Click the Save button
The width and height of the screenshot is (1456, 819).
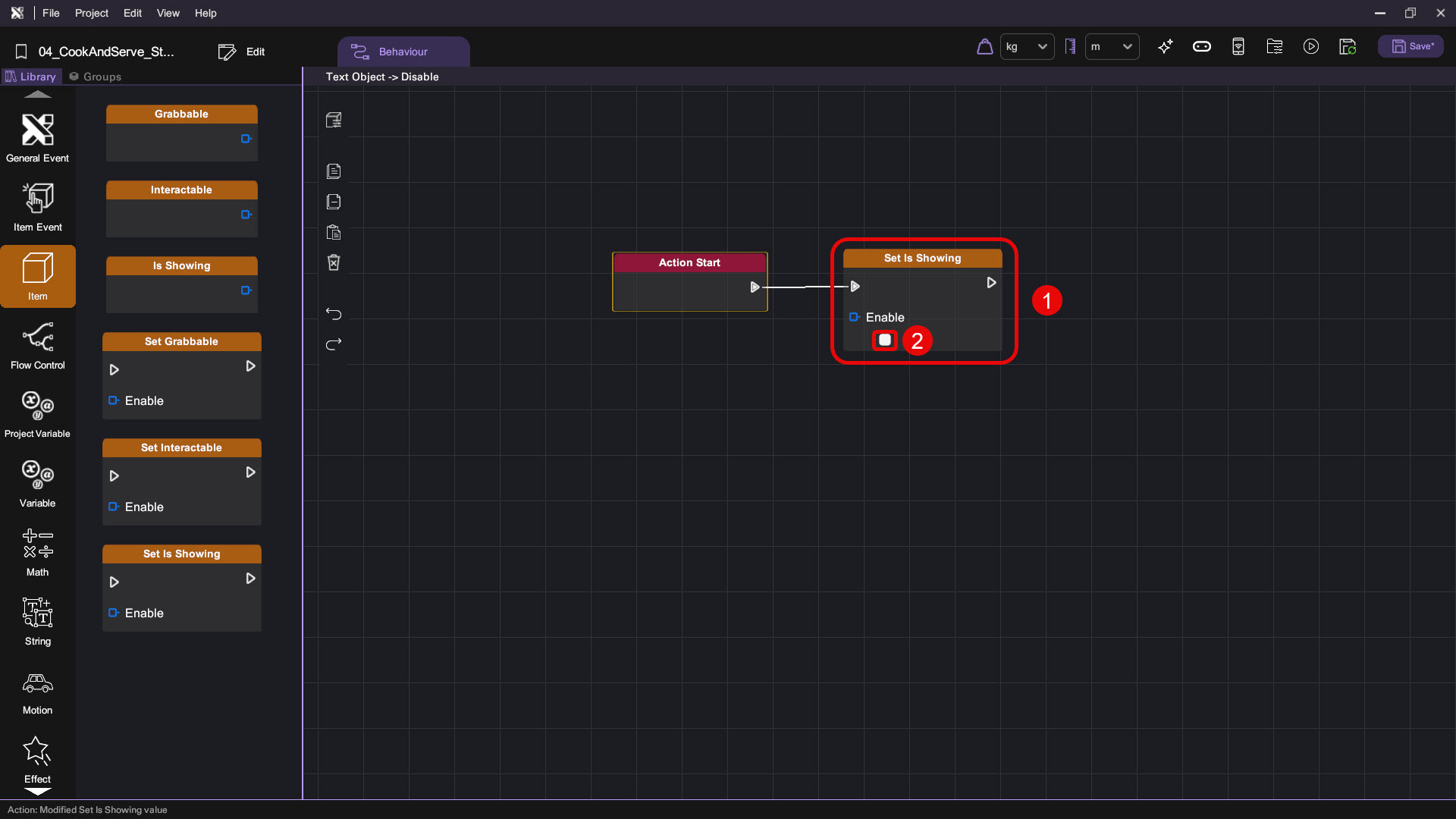[1411, 46]
